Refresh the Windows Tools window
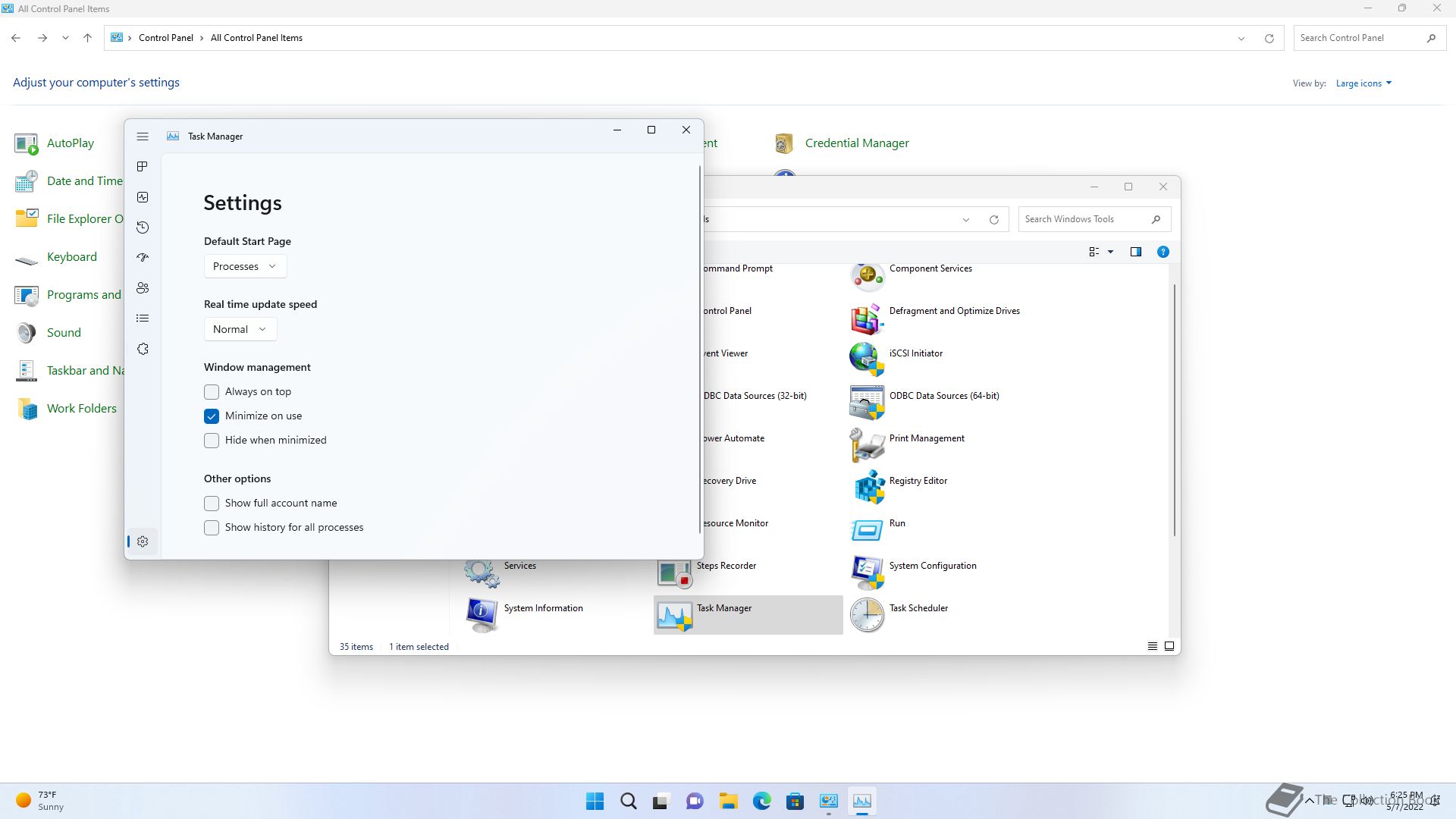The image size is (1456, 819). click(x=993, y=220)
